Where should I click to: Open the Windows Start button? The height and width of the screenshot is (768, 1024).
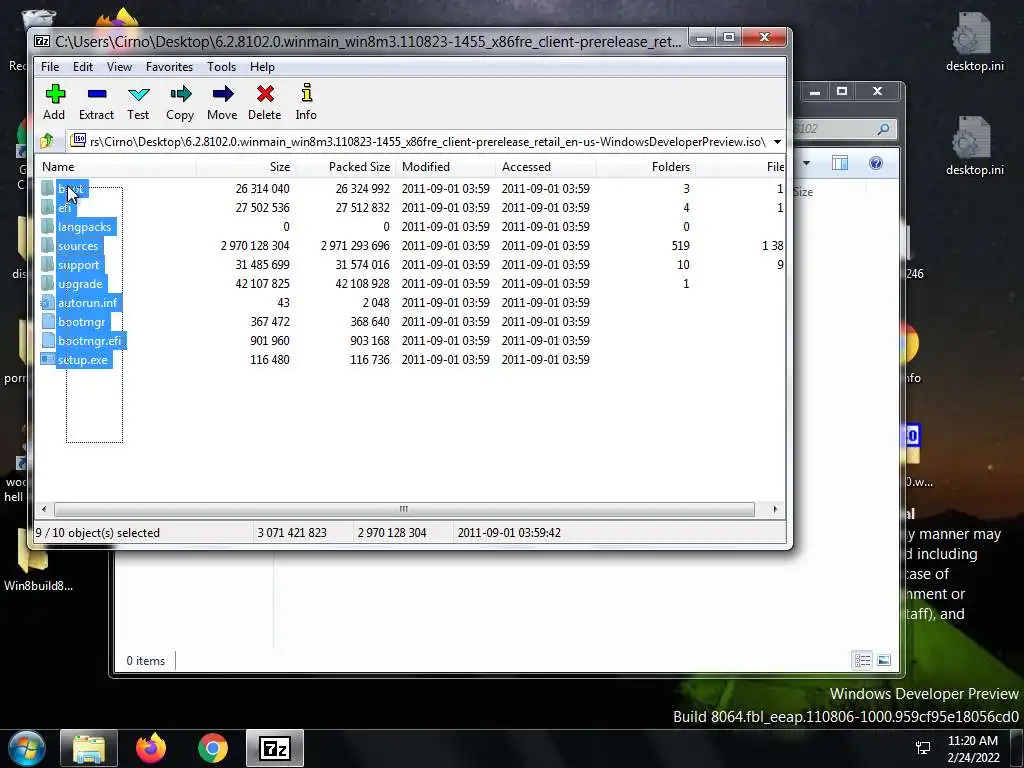(x=27, y=748)
